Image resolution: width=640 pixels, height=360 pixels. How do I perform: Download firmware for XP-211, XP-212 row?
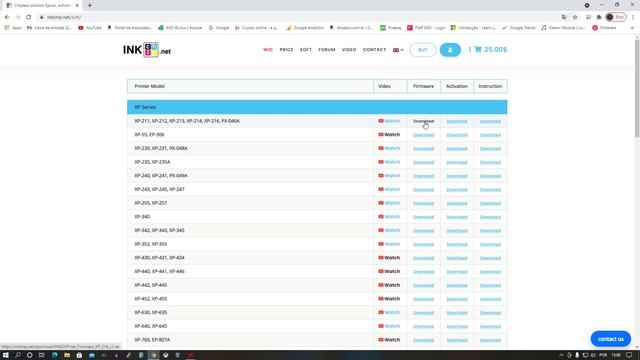(423, 121)
